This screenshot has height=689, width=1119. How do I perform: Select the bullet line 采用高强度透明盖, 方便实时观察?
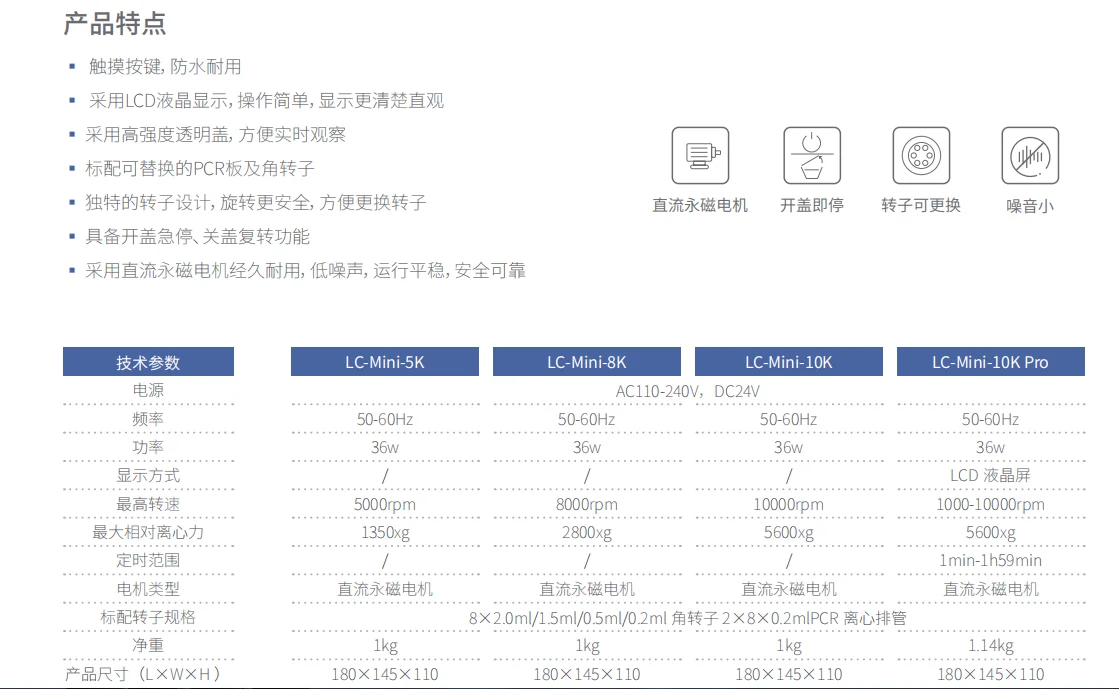click(x=216, y=135)
